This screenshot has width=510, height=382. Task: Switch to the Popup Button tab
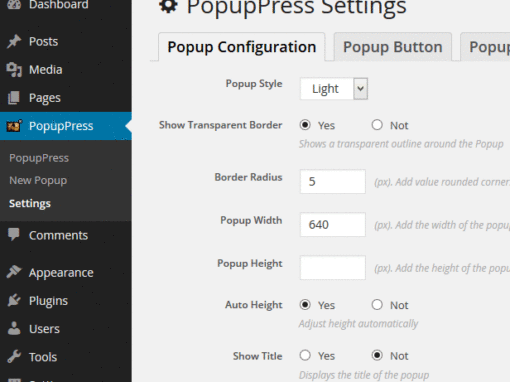point(393,47)
